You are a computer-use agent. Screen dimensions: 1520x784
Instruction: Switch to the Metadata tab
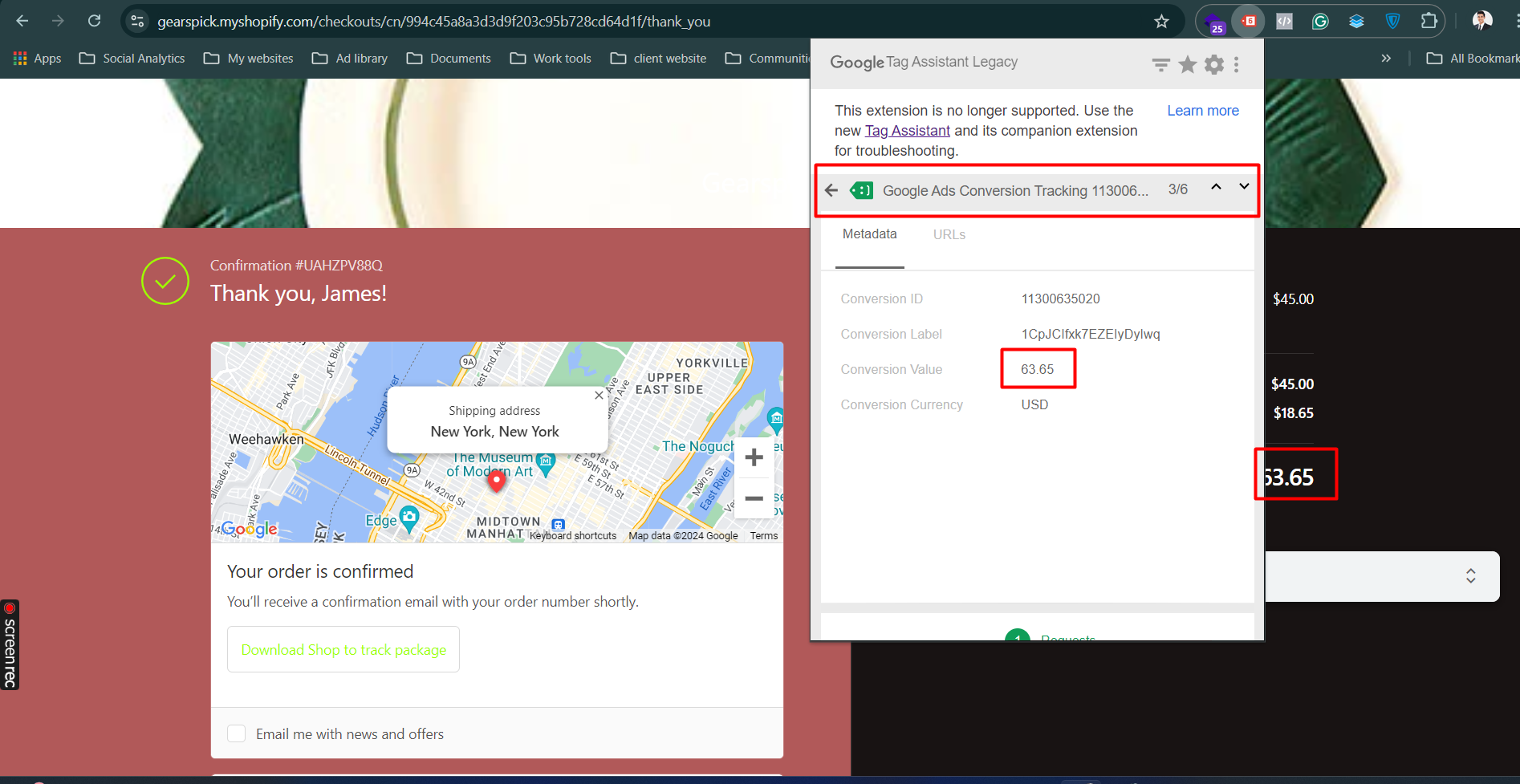coord(869,234)
